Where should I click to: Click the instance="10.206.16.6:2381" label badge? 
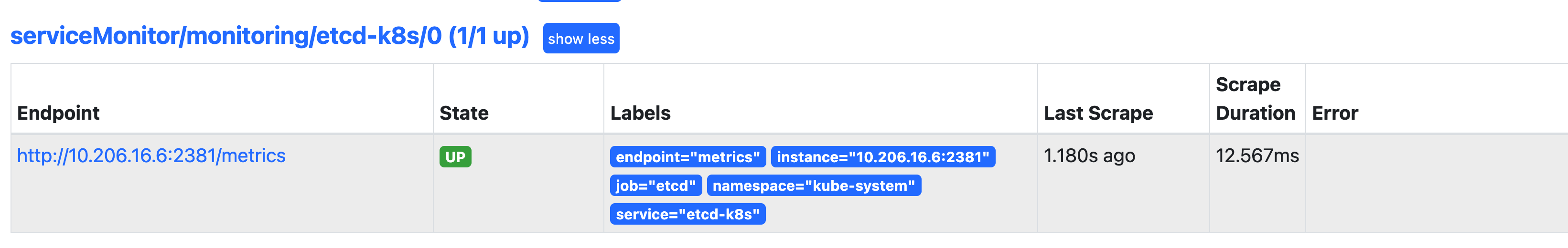coord(882,157)
